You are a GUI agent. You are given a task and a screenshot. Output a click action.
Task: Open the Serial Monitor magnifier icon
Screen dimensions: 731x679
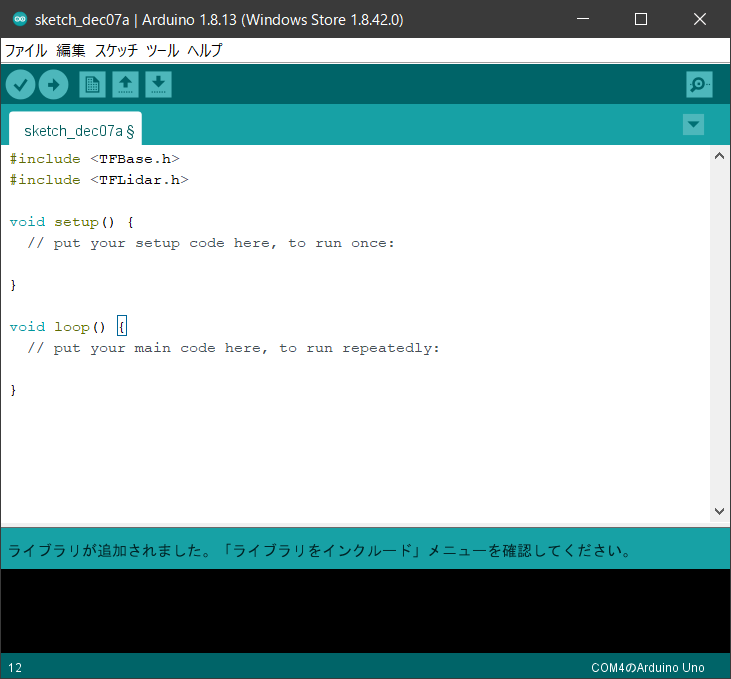699,84
